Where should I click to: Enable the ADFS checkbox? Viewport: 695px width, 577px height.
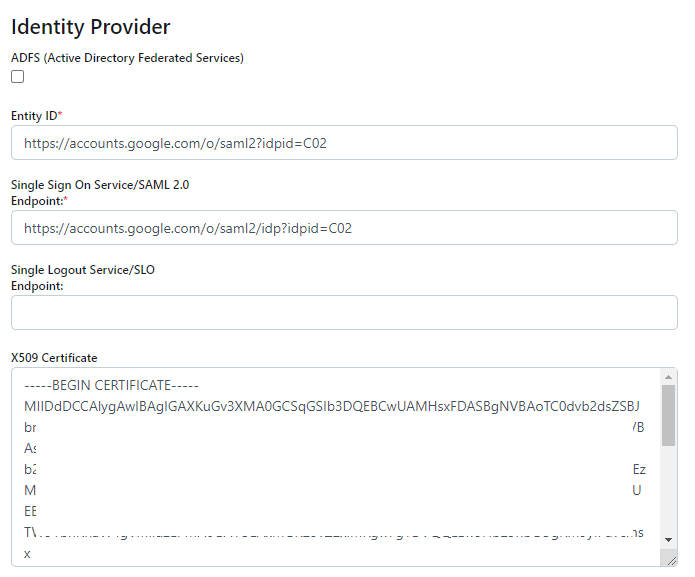[18, 77]
